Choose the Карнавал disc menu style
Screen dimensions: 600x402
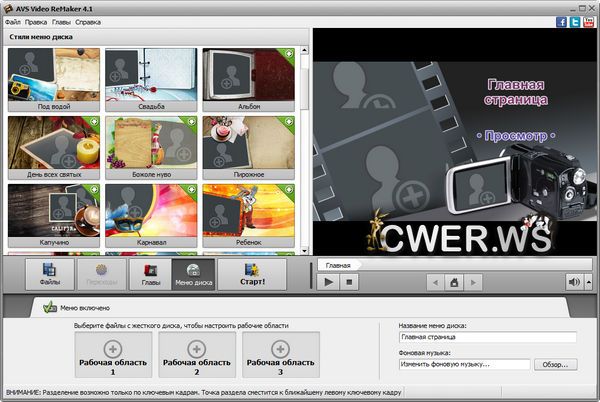145,212
